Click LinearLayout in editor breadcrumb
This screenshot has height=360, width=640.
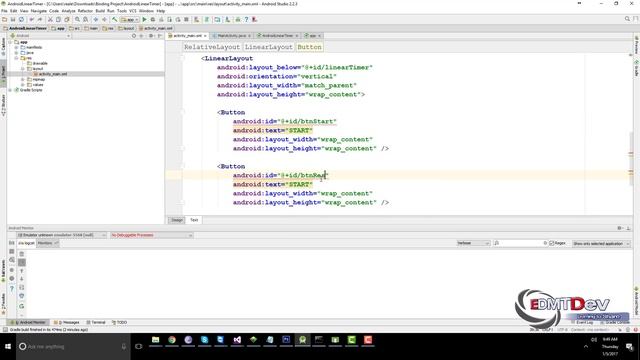(x=269, y=47)
